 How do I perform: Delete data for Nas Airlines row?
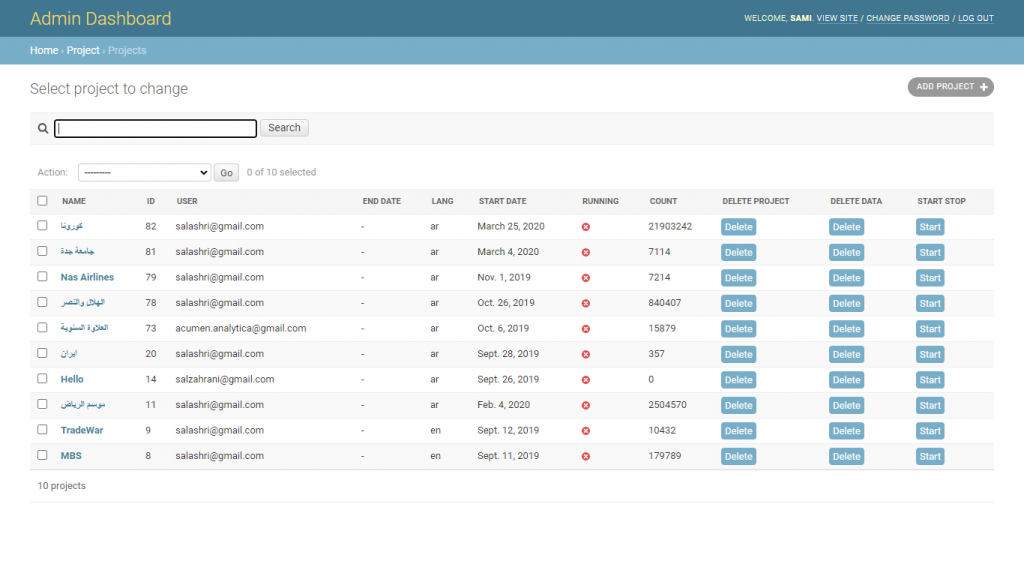pyautogui.click(x=846, y=278)
